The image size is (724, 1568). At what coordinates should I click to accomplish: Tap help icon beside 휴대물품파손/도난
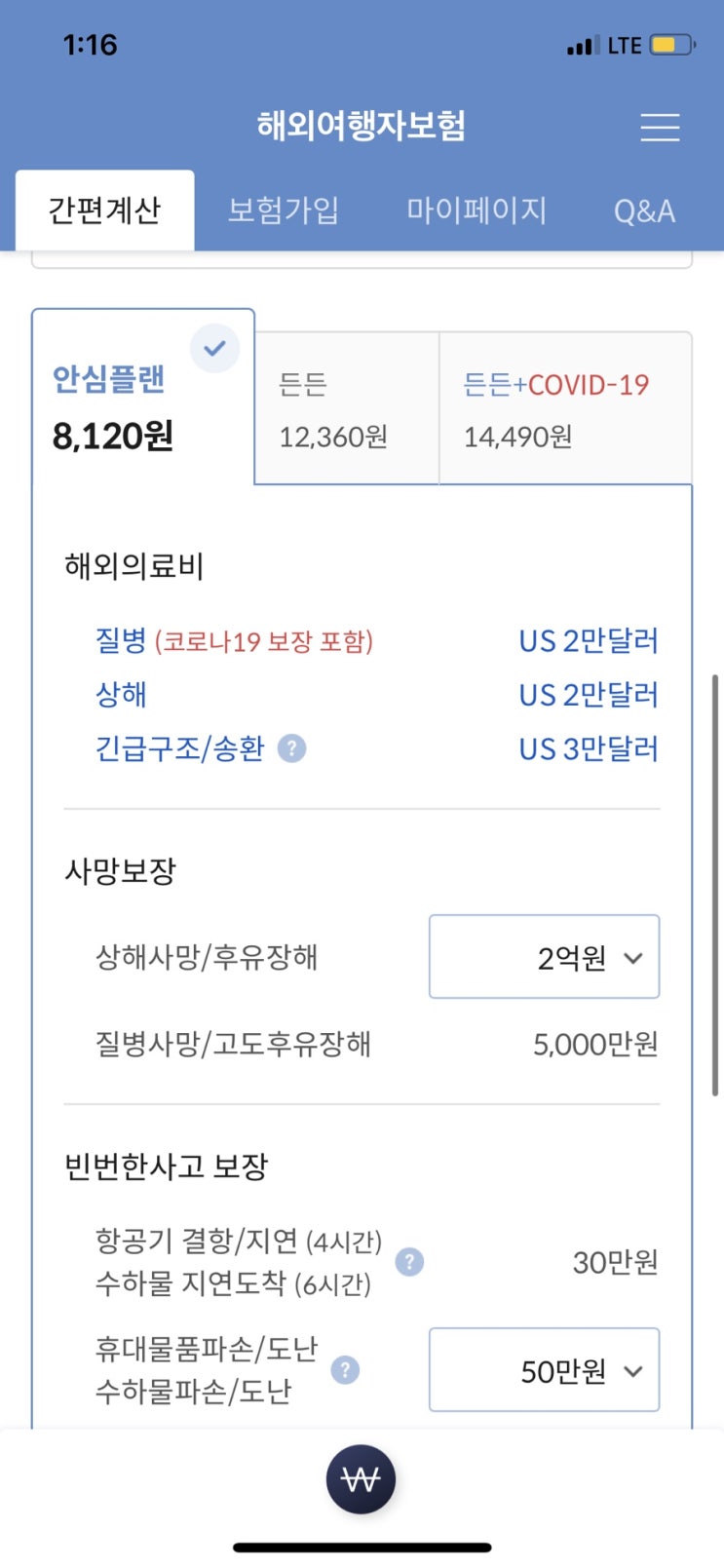(x=345, y=1370)
